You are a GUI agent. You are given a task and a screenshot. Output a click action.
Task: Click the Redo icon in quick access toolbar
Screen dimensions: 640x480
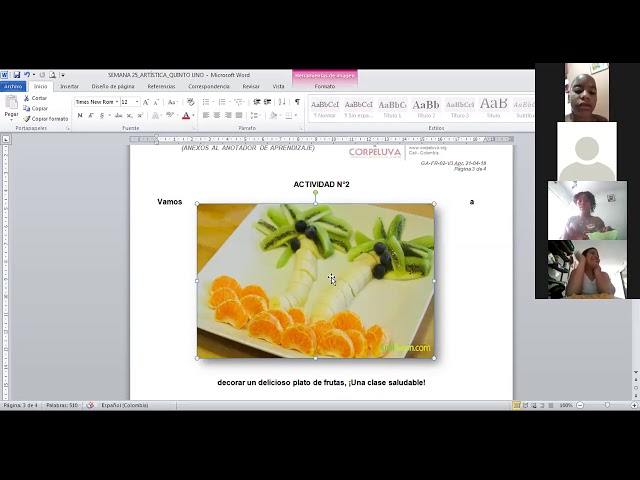coord(42,75)
